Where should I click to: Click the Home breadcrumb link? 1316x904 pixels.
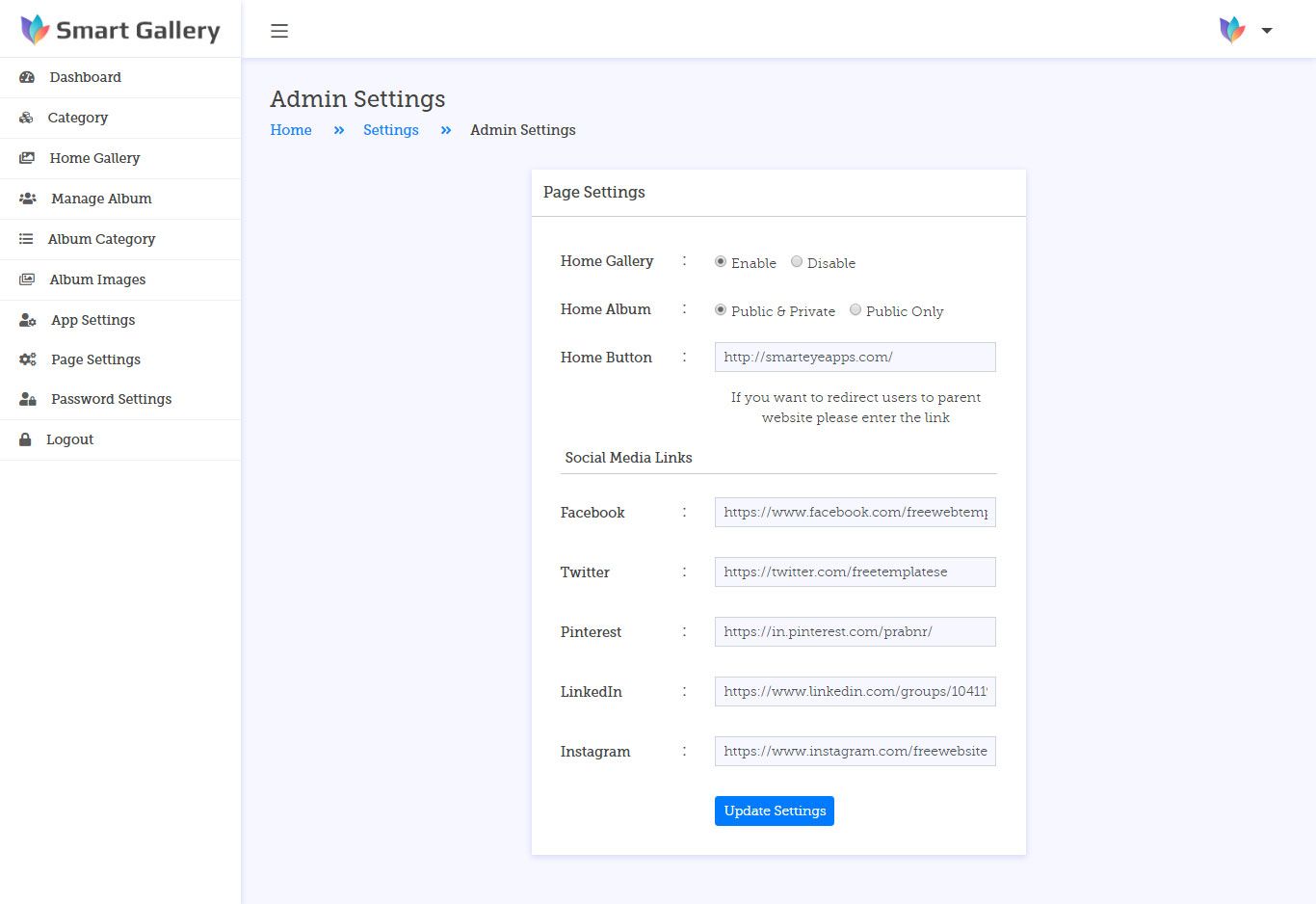coord(291,130)
